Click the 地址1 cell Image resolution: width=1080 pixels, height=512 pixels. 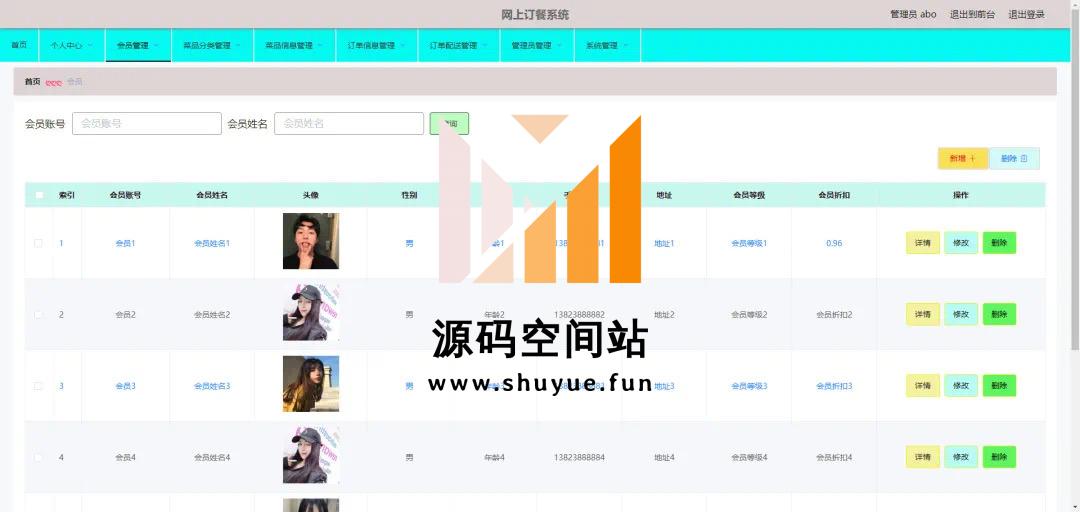point(664,243)
